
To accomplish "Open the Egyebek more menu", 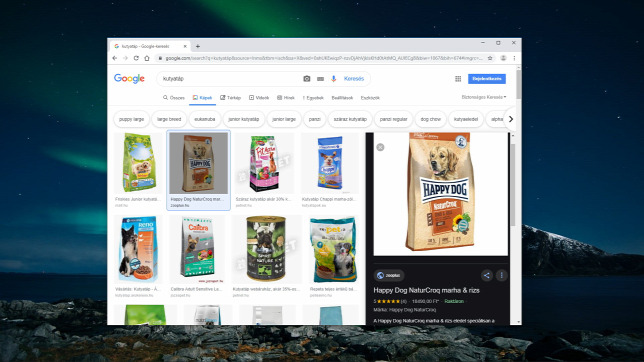I will (x=313, y=98).
